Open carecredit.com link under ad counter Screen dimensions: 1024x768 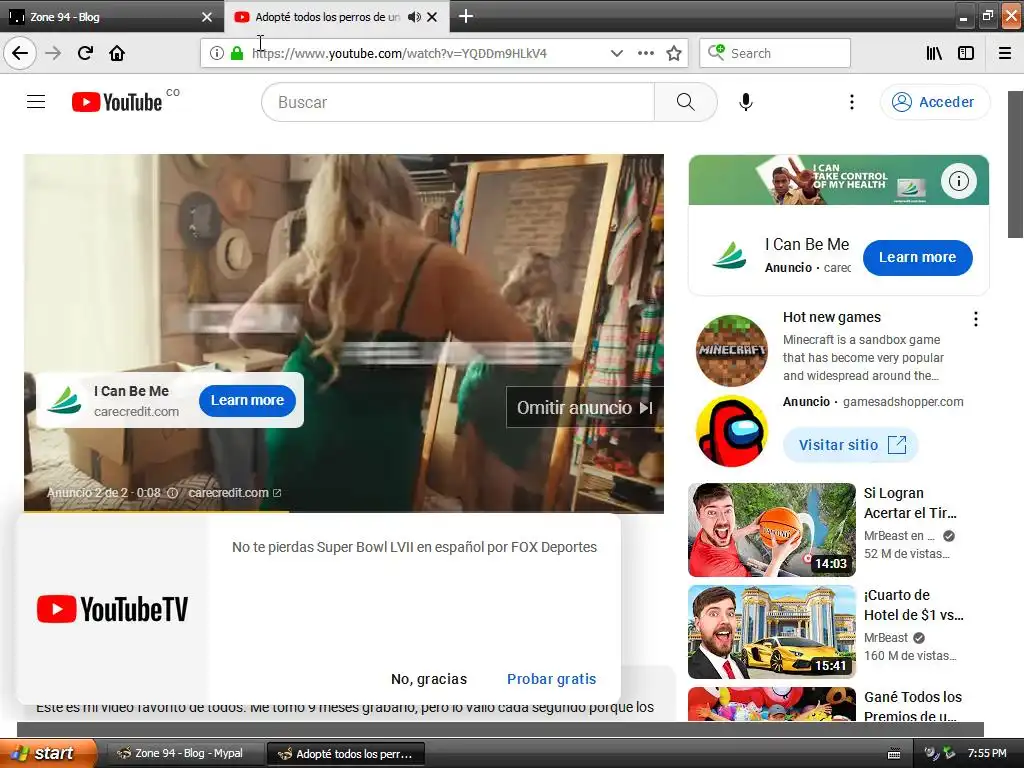coord(234,492)
